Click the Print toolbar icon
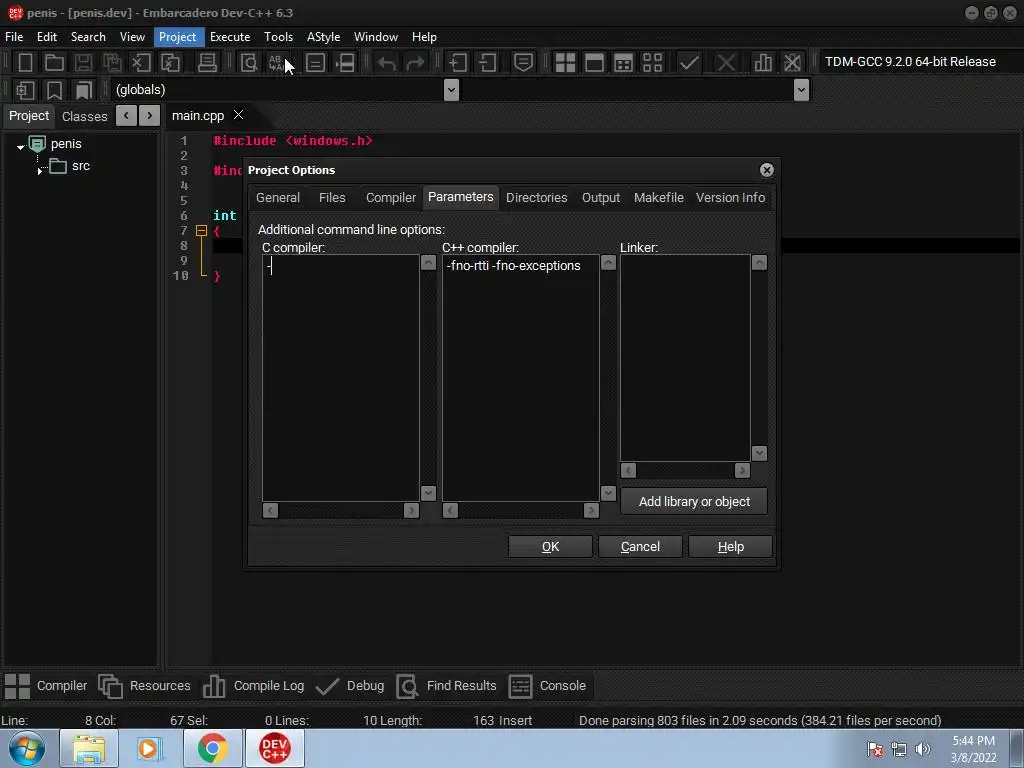Viewport: 1024px width, 768px height. [207, 63]
